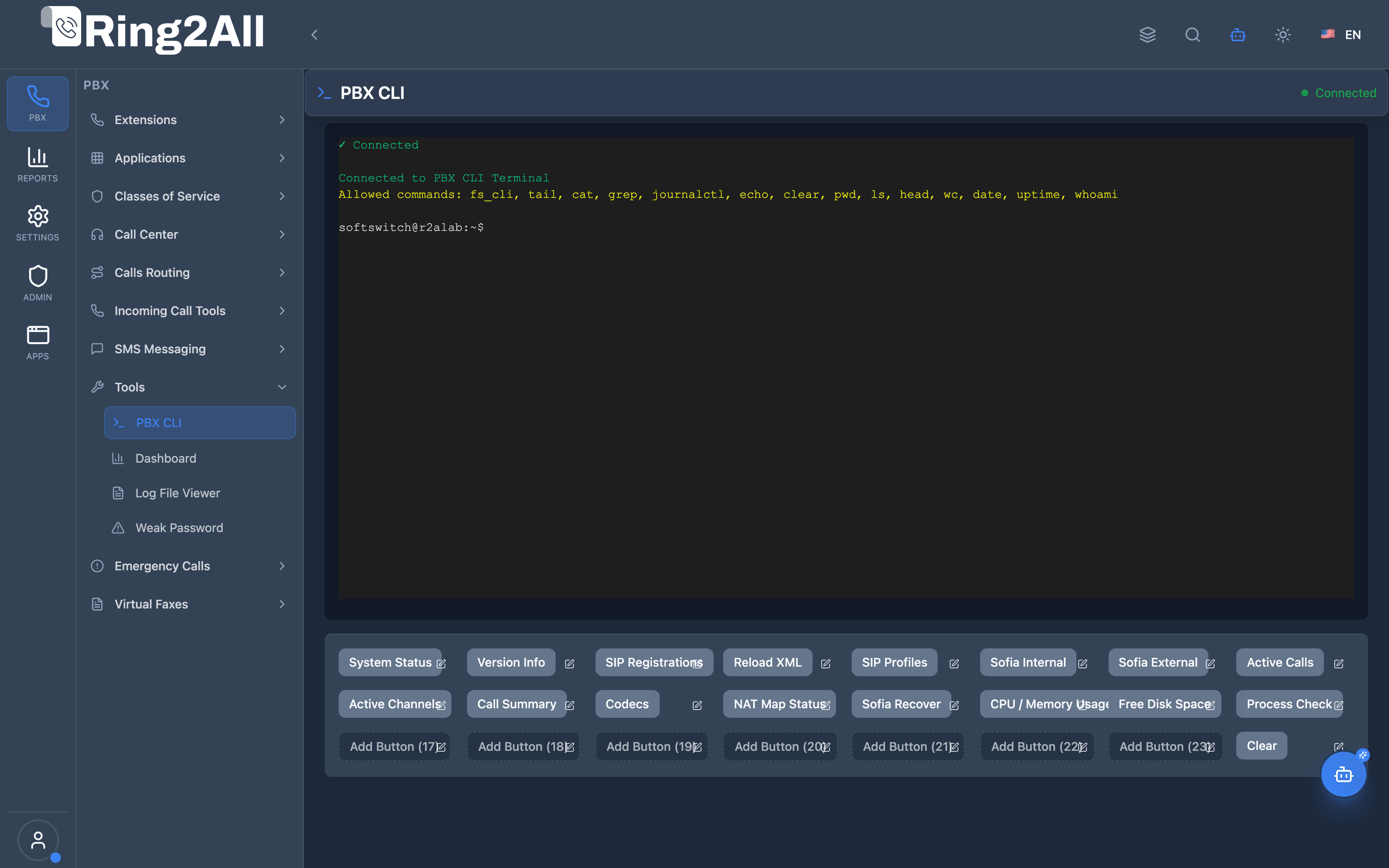Edit the Version Info button via pencil icon
Image resolution: width=1389 pixels, height=868 pixels.
569,664
